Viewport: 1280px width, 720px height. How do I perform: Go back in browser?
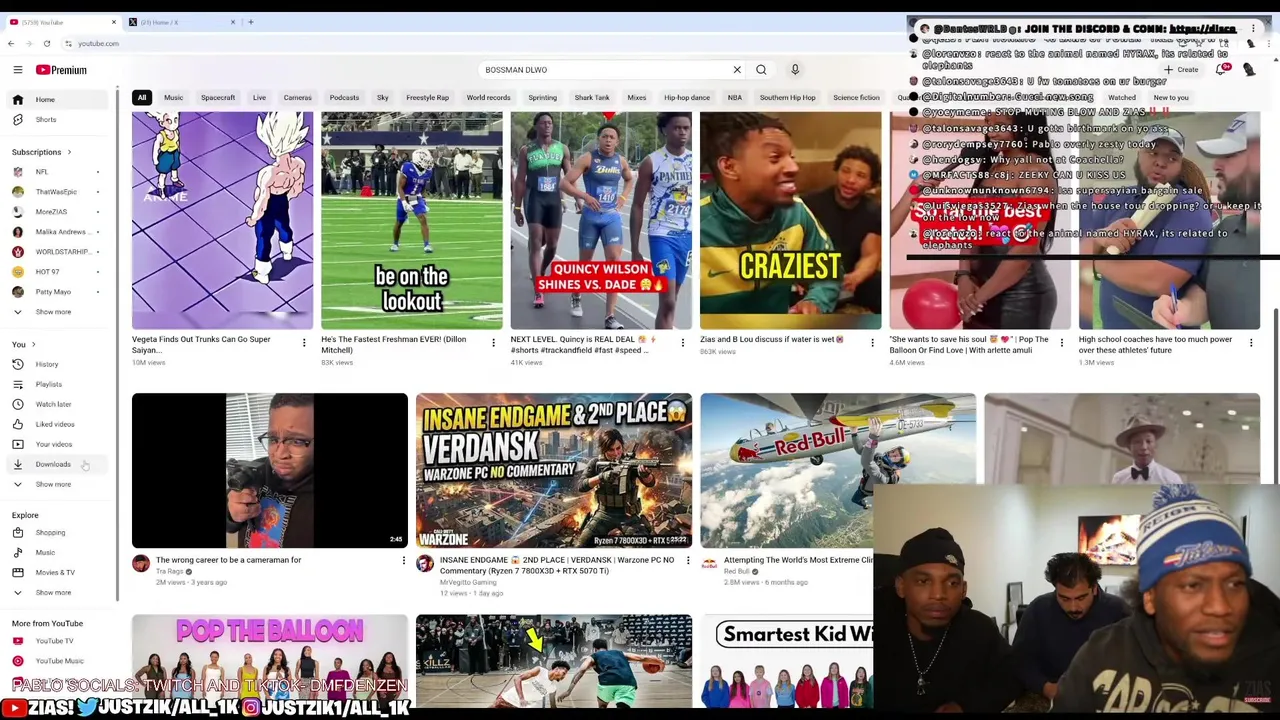point(10,43)
